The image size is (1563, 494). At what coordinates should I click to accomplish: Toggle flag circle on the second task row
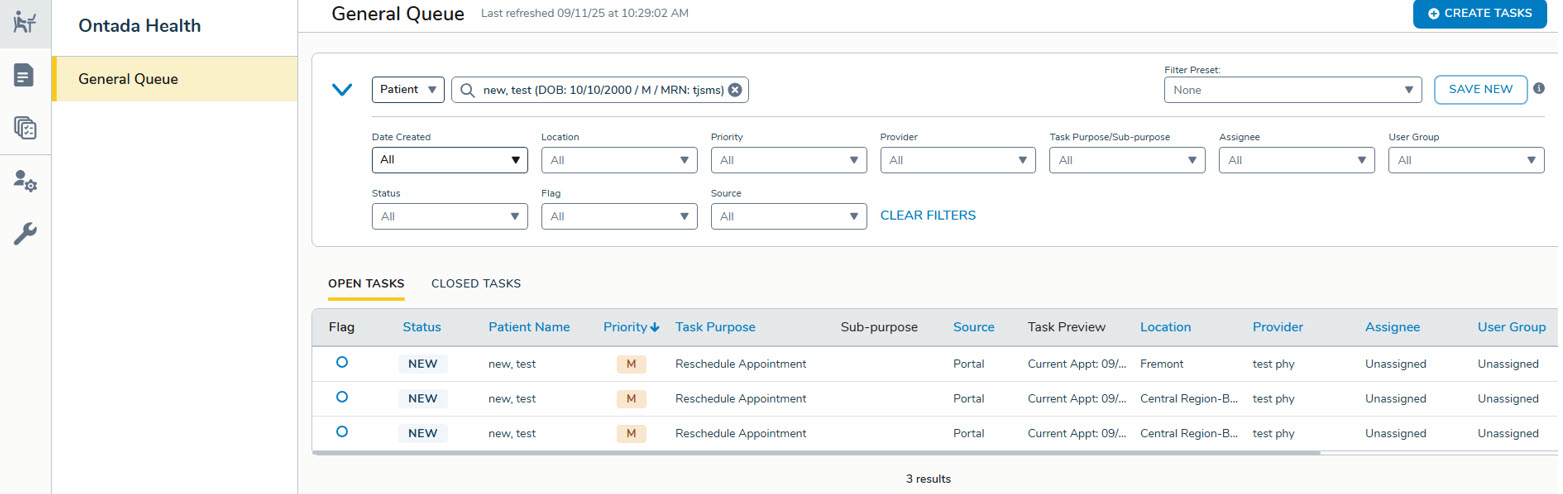[x=342, y=397]
